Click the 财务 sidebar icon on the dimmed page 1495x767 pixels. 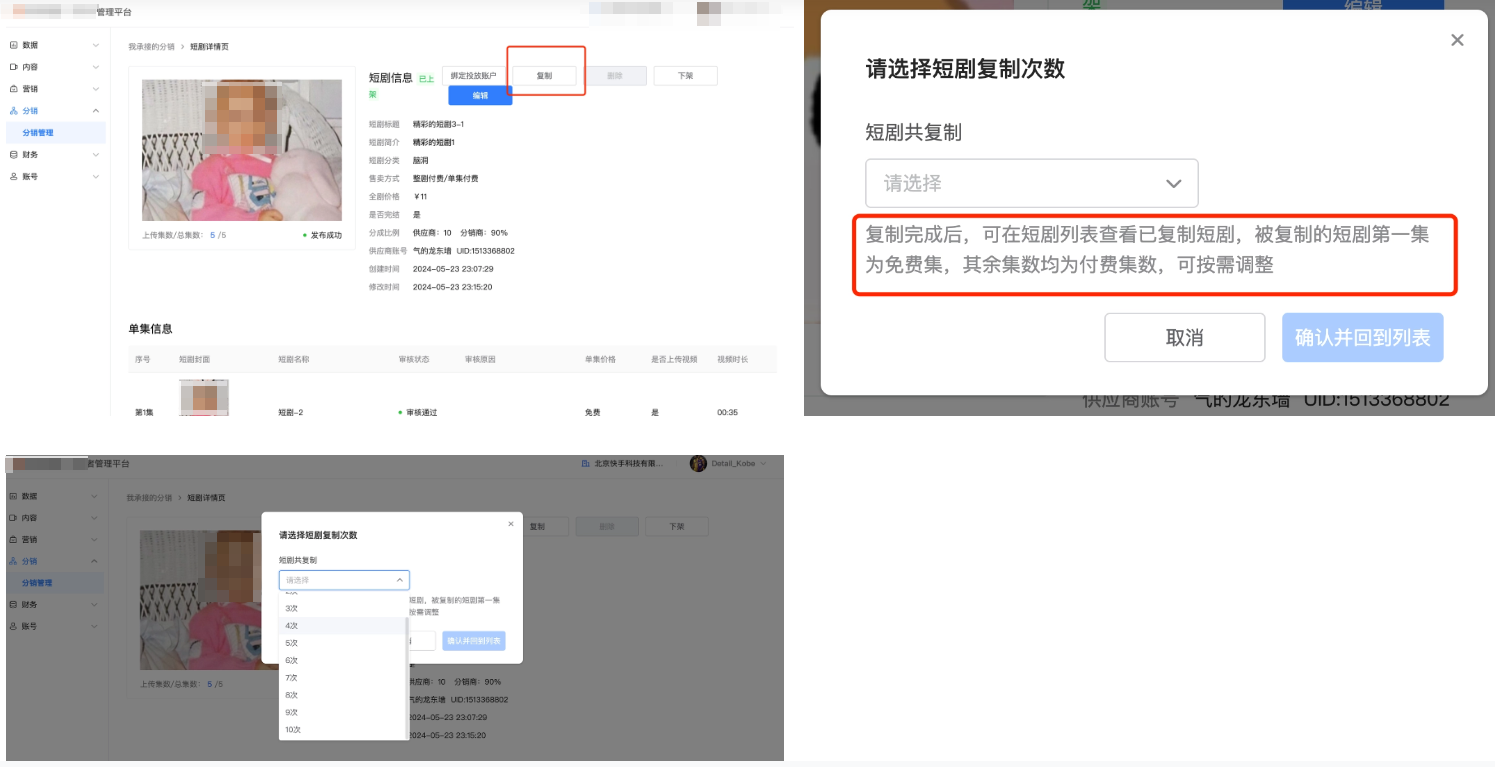(13, 604)
